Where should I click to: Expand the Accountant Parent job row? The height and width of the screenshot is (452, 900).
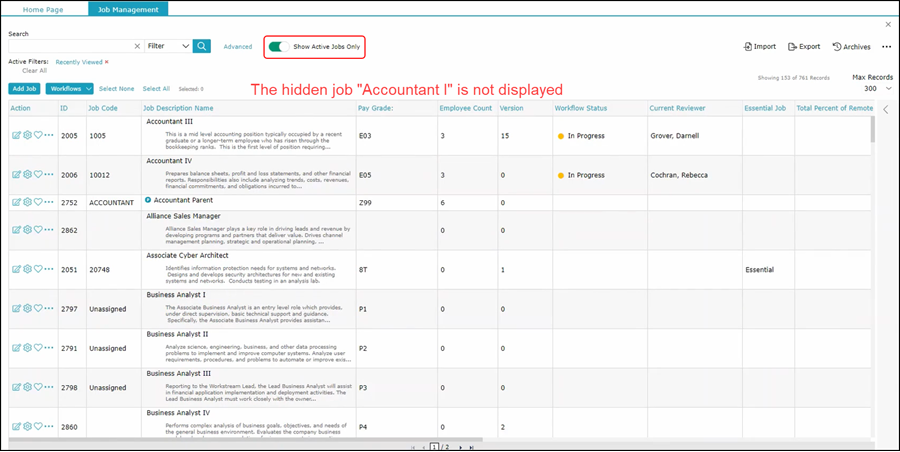149,201
